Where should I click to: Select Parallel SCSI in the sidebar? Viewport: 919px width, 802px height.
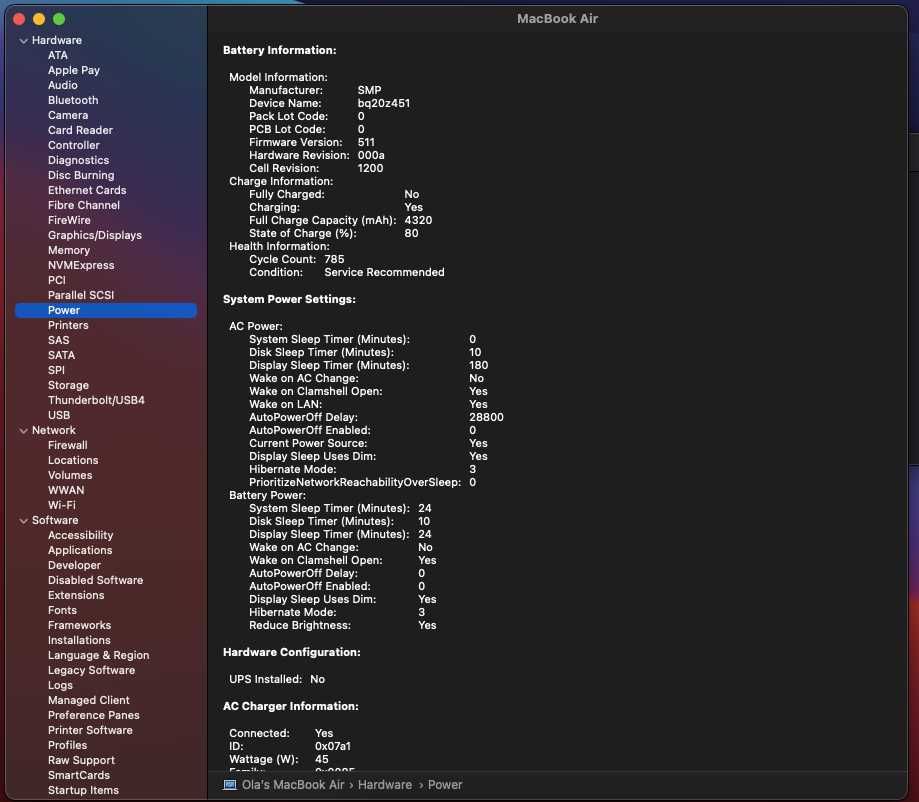pyautogui.click(x=81, y=295)
